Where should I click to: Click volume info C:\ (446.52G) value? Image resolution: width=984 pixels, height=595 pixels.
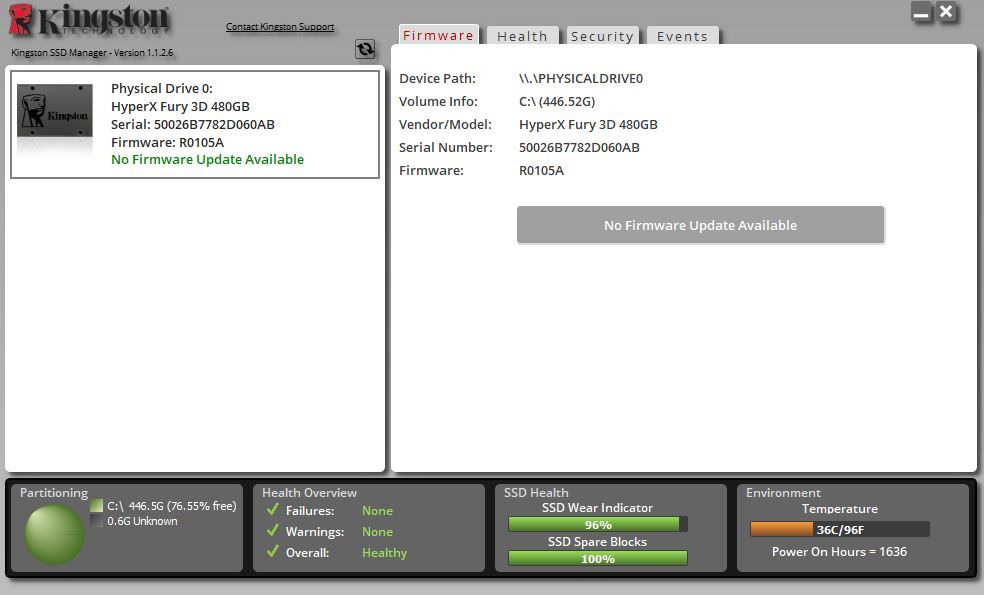pos(557,102)
